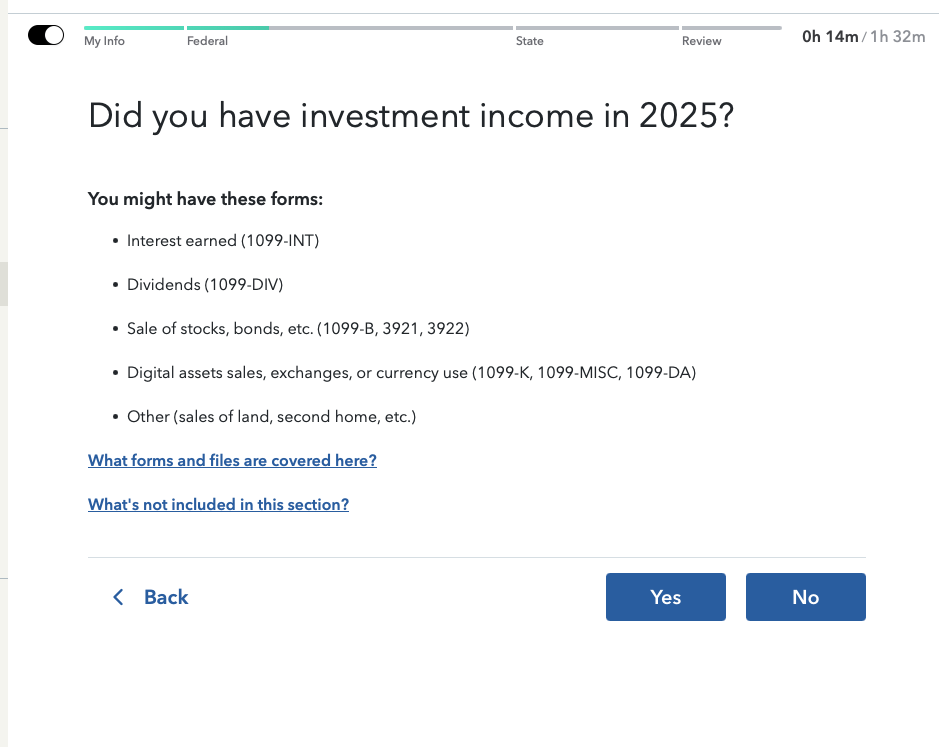Viewport: 939px width, 747px height.
Task: Open "What's not included in this section?"
Action: click(x=218, y=504)
